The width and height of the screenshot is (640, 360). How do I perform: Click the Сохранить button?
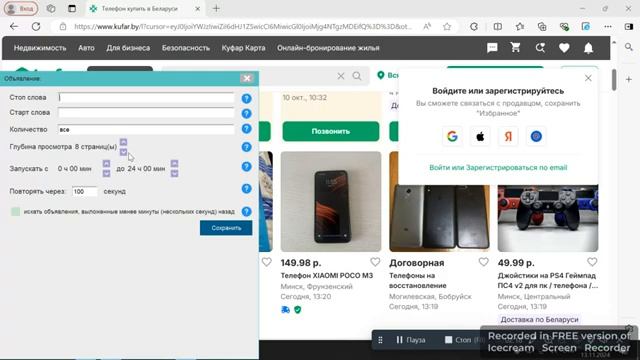tap(226, 228)
